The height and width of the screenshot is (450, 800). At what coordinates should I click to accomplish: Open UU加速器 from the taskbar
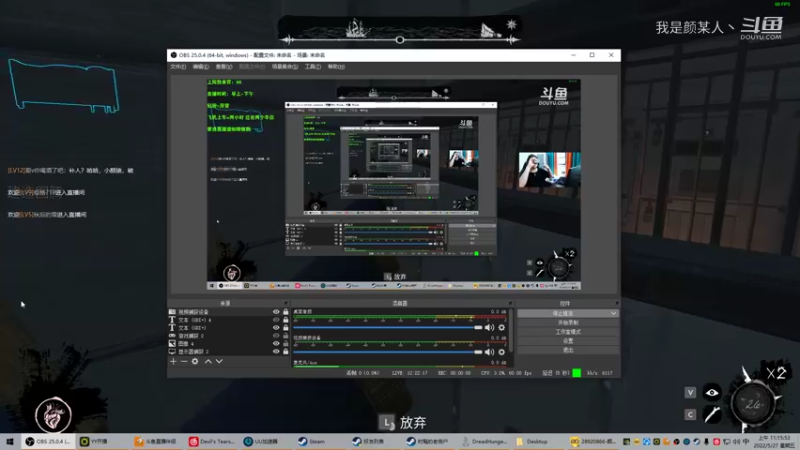[x=261, y=441]
